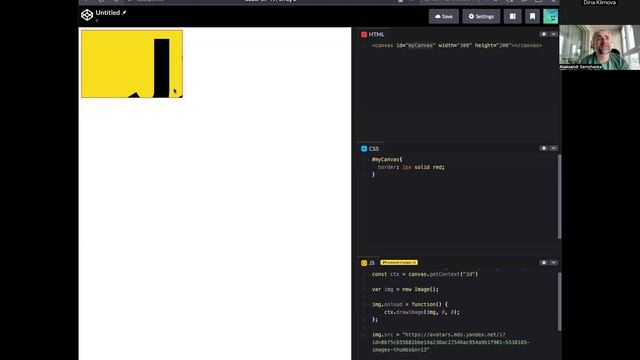
Task: Click the '#myCanvas{' line in CSS
Action: coord(387,159)
